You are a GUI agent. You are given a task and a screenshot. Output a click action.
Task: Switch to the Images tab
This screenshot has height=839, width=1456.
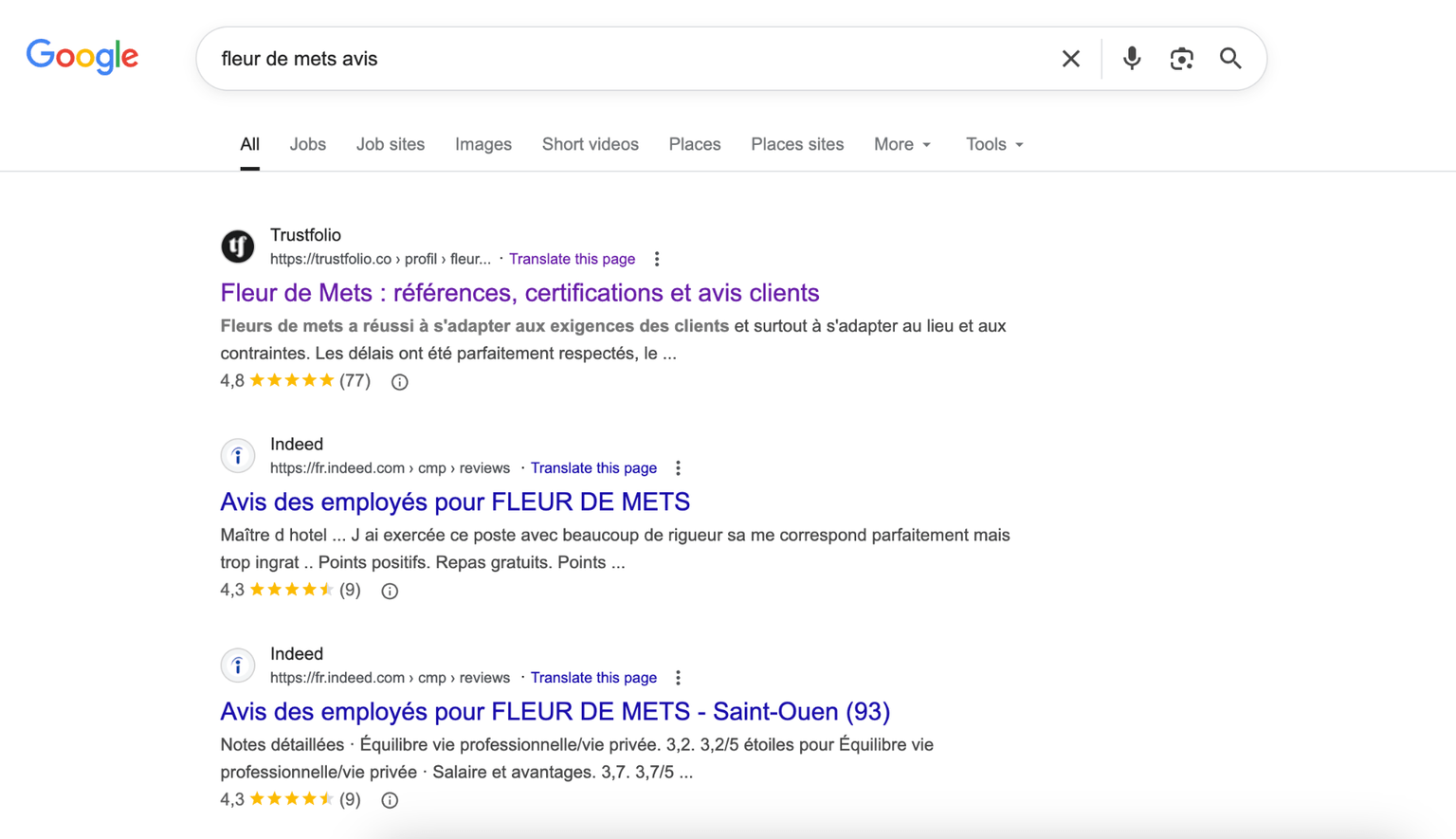[x=483, y=144]
